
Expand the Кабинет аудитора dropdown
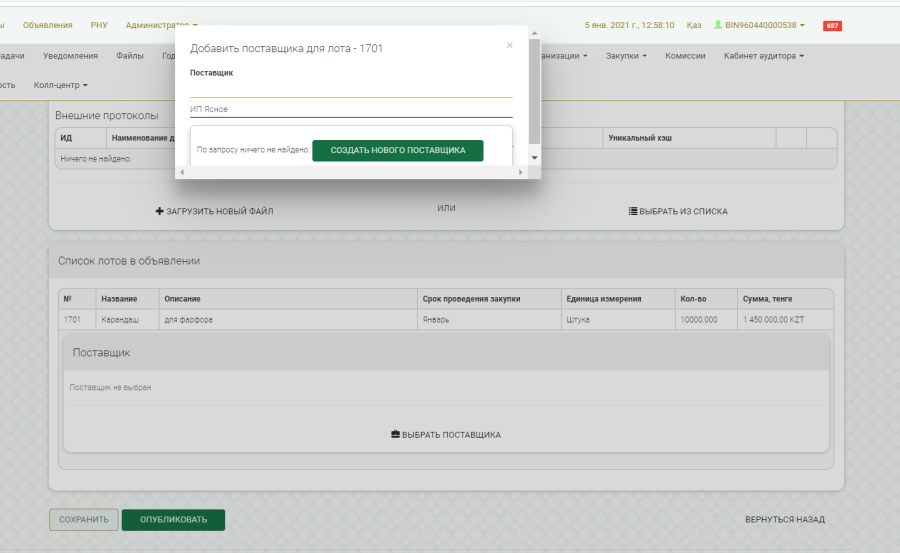coord(763,56)
